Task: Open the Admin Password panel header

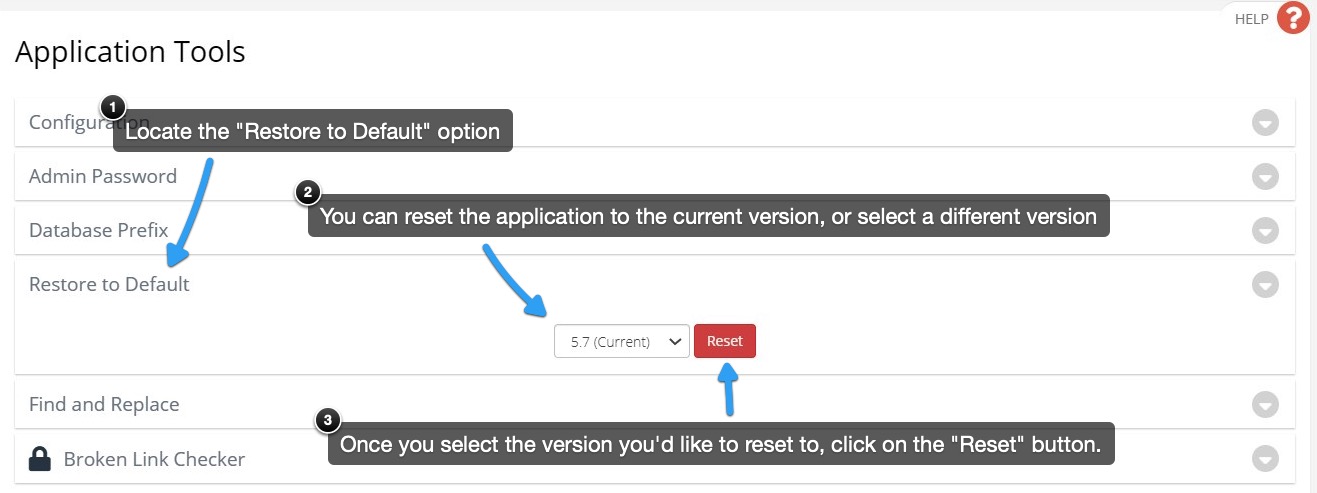Action: pyautogui.click(x=655, y=177)
